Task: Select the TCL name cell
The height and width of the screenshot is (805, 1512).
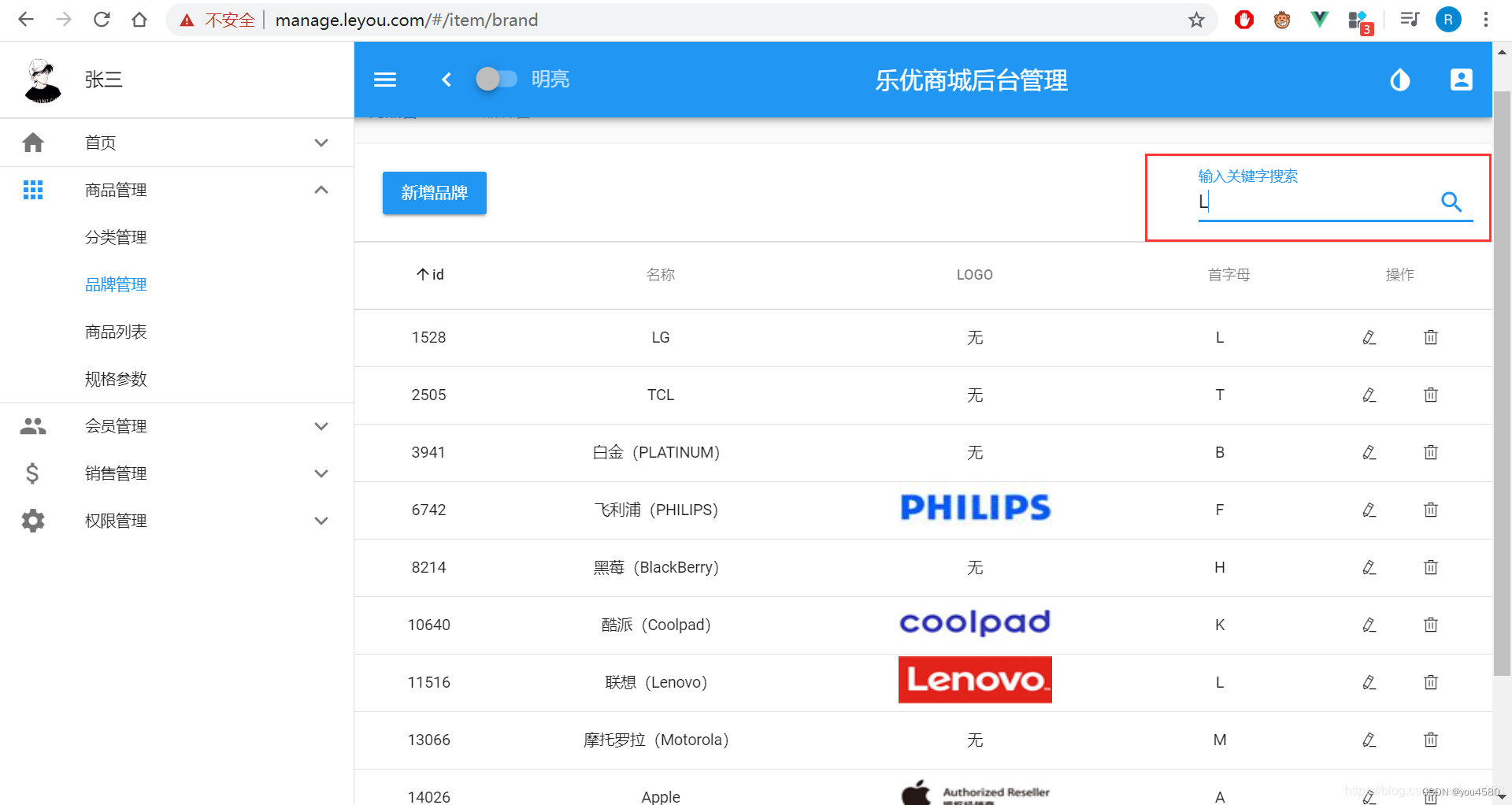Action: click(661, 395)
